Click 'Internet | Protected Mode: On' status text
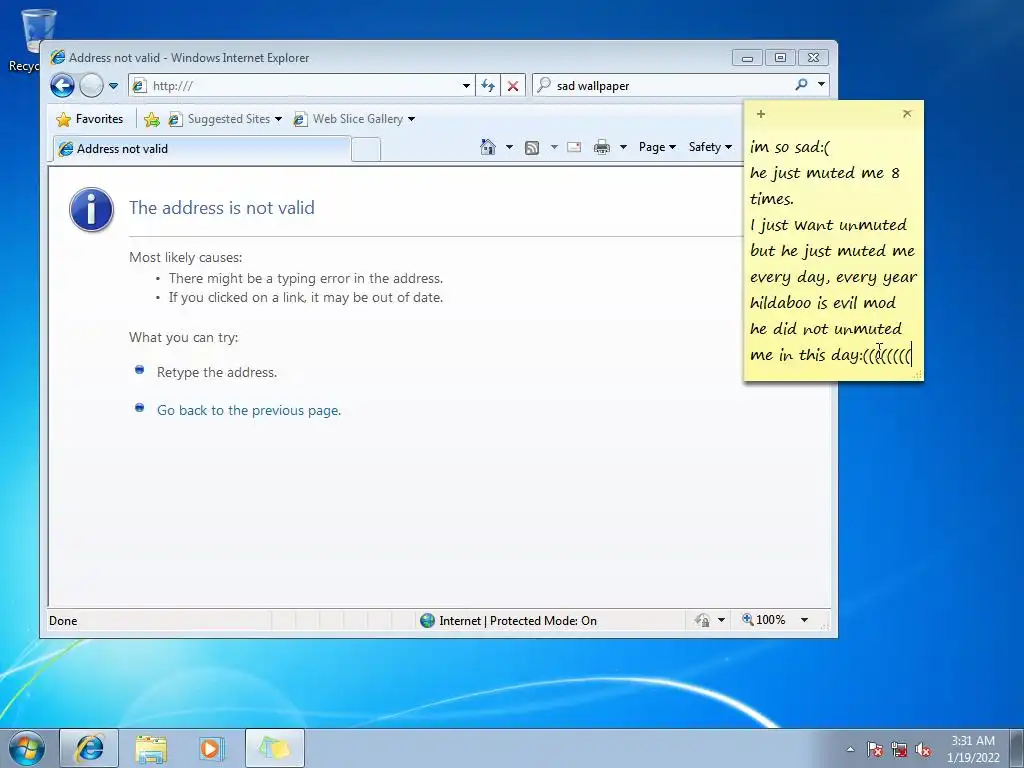1024x768 pixels. pos(518,620)
